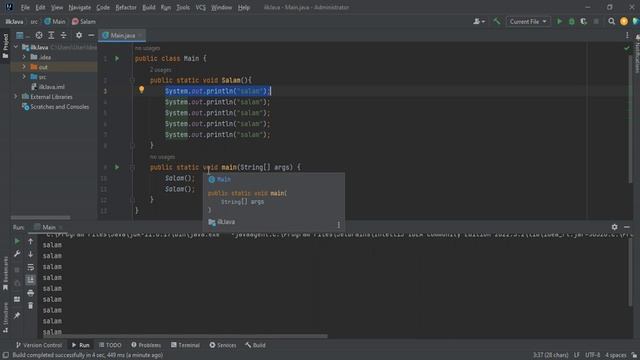This screenshot has width=640, height=360.
Task: Open Search Everywhere magnifier icon
Action: 611,22
